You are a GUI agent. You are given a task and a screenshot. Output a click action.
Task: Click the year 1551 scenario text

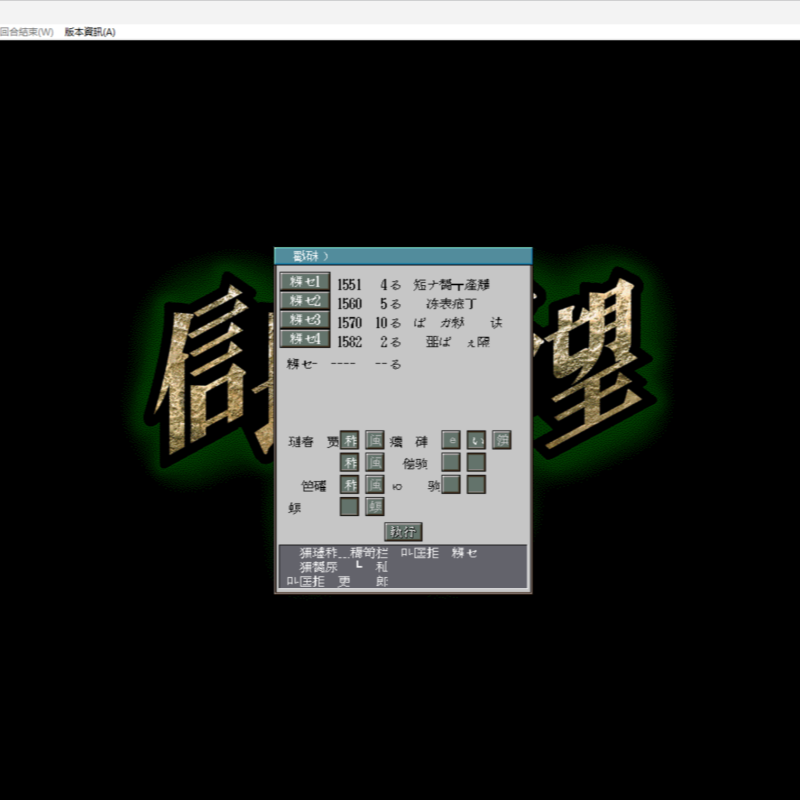click(x=349, y=285)
